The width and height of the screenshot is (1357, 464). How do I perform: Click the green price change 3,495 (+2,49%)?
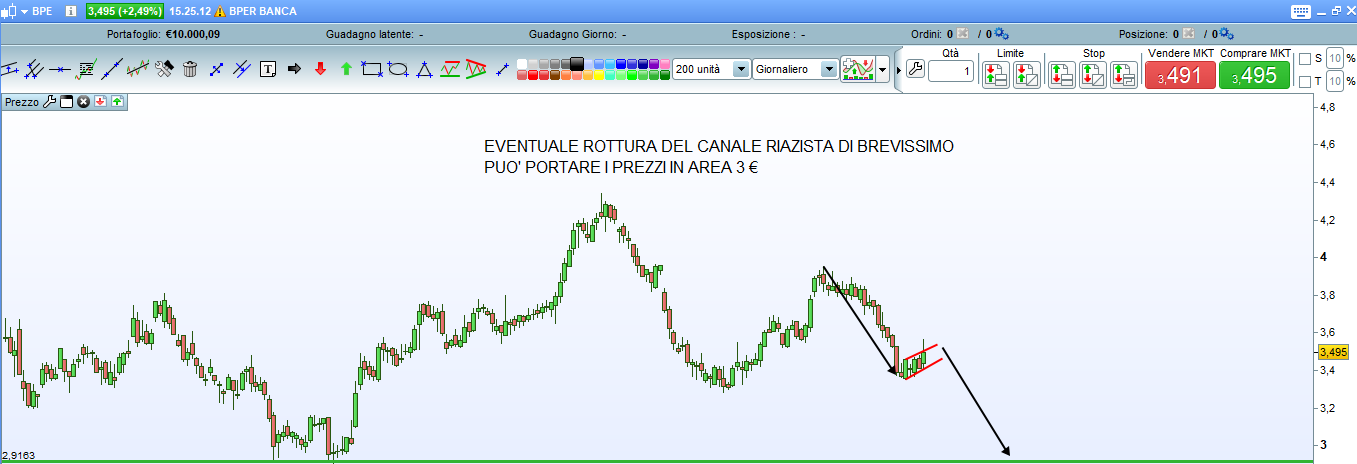pos(125,11)
